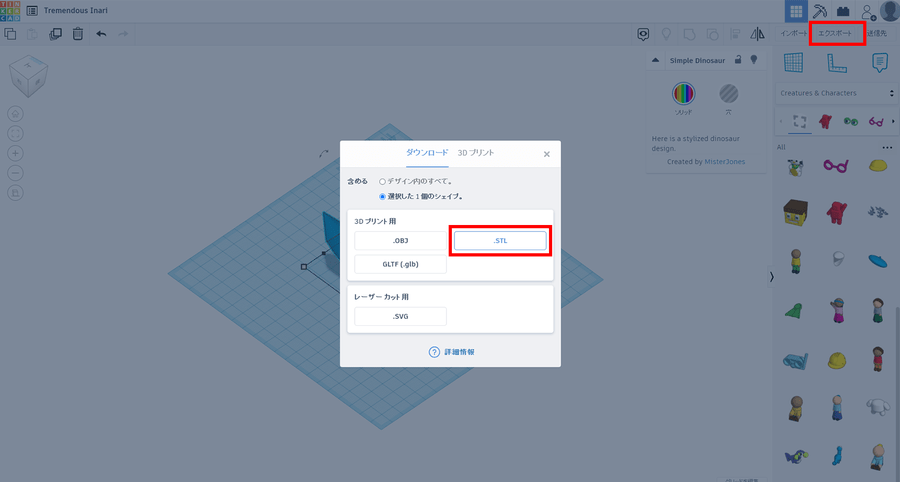Click the view cube
The height and width of the screenshot is (482, 900).
(x=28, y=76)
